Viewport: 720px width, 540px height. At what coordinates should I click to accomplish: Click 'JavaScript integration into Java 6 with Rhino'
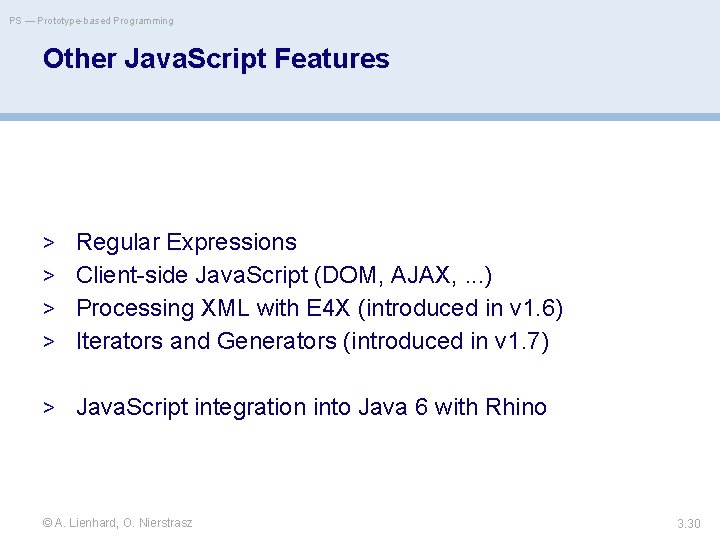311,408
